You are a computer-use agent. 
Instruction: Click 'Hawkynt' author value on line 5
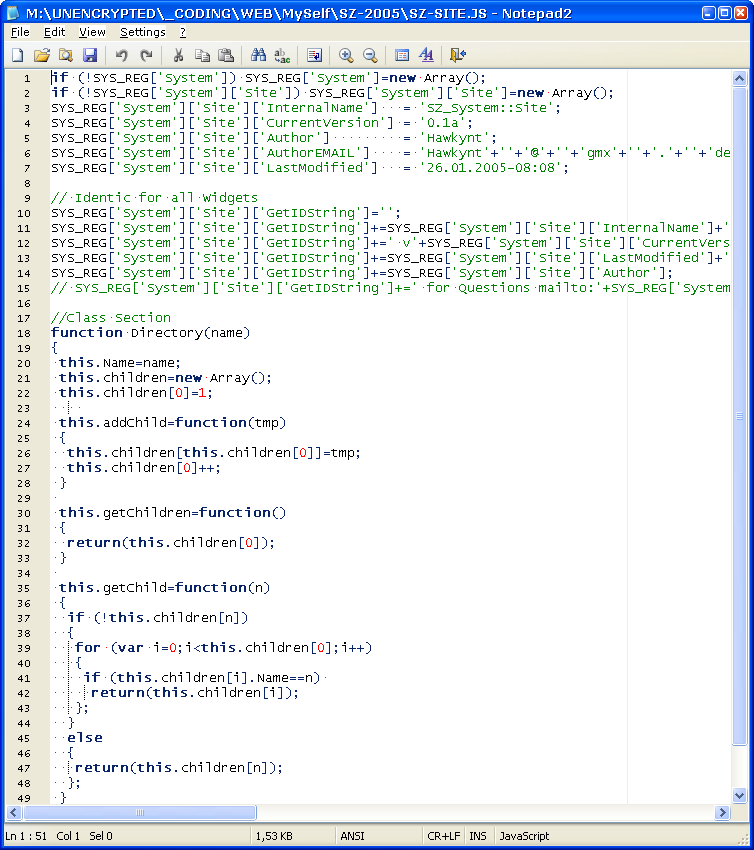point(454,138)
